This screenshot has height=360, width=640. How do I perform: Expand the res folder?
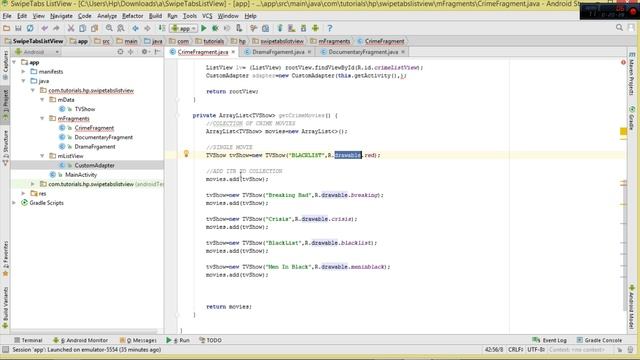point(24,193)
